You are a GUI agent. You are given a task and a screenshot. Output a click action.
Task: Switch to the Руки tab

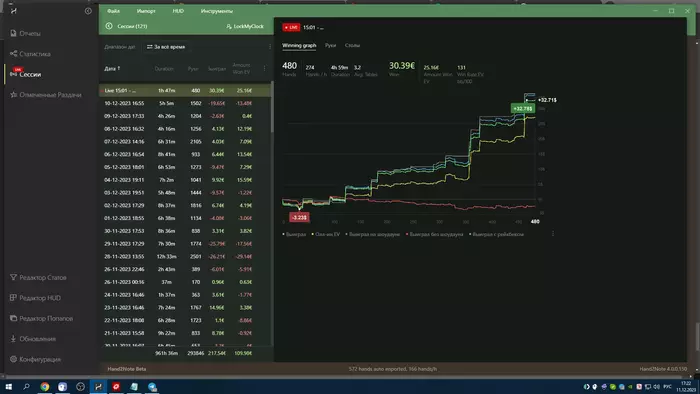(330, 46)
